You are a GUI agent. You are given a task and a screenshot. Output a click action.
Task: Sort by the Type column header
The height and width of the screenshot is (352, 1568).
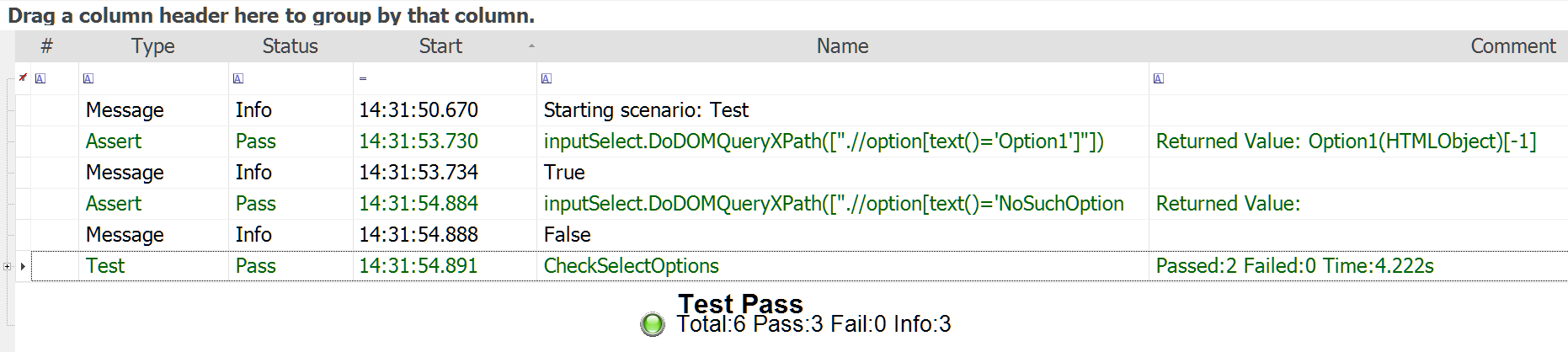152,46
